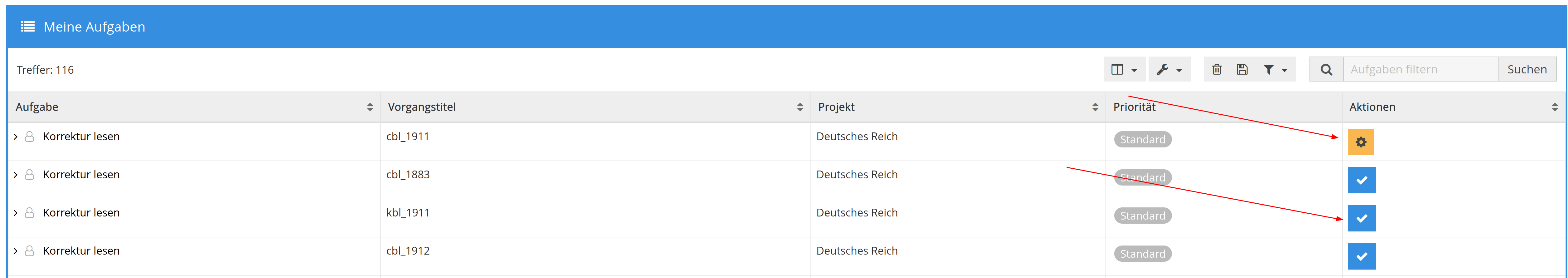Screen dimensions: 1568x278
Task: Expand the kbl_1911 task row chevron
Action: (x=16, y=213)
